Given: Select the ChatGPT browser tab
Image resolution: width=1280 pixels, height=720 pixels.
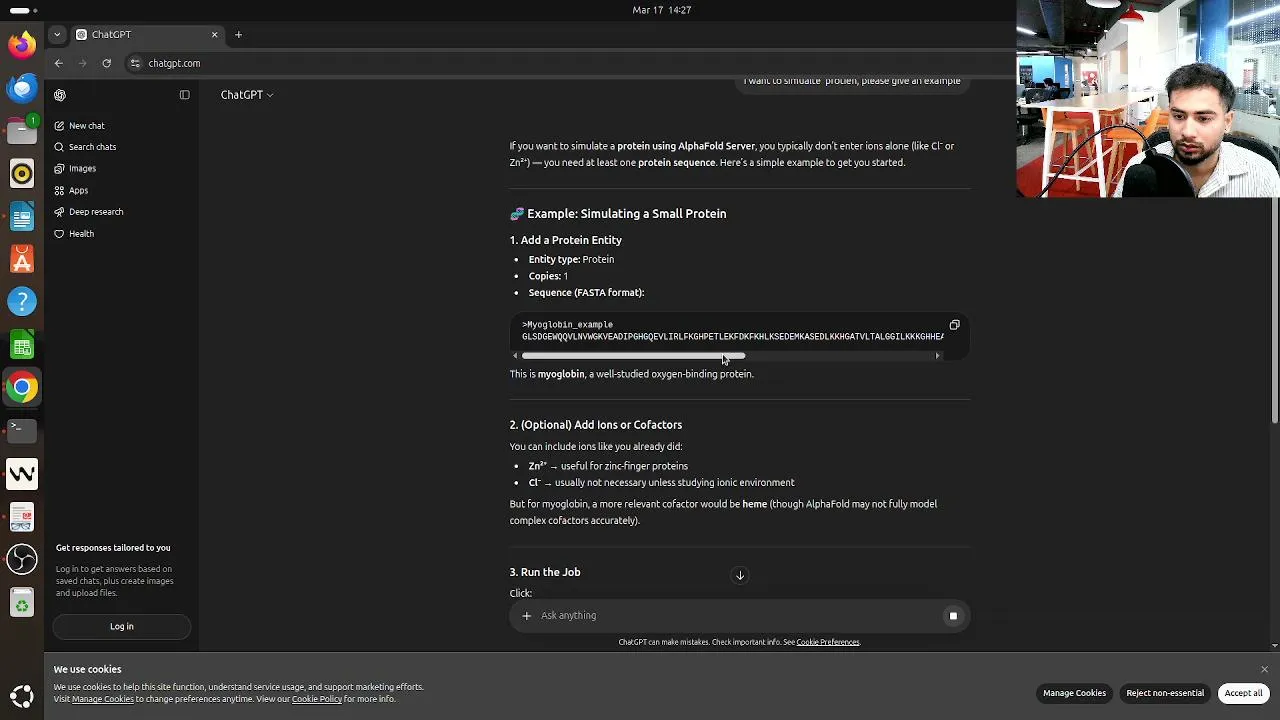Looking at the screenshot, I should [147, 35].
